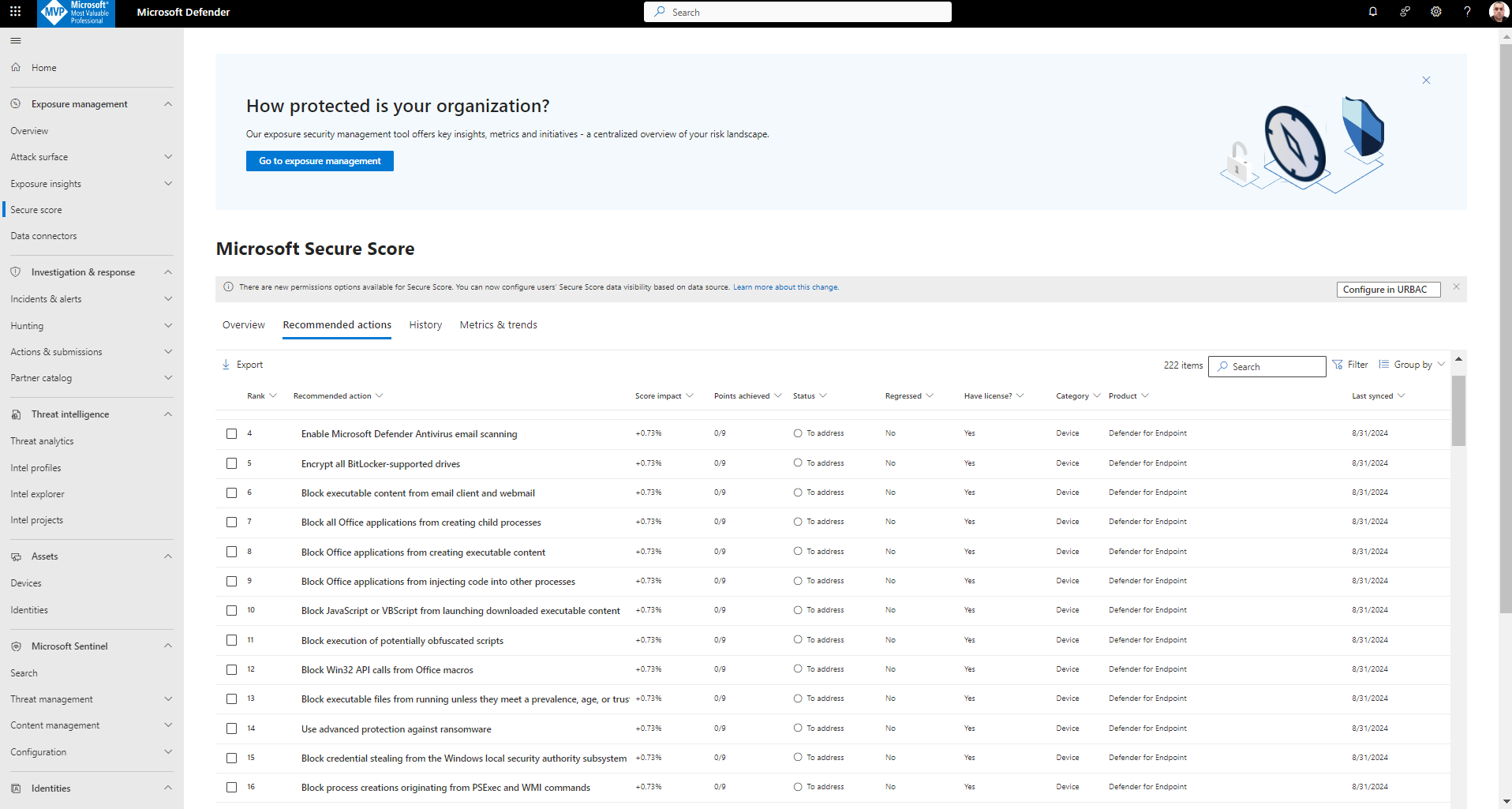Open the notifications bell
The height and width of the screenshot is (809, 1512).
(x=1372, y=12)
